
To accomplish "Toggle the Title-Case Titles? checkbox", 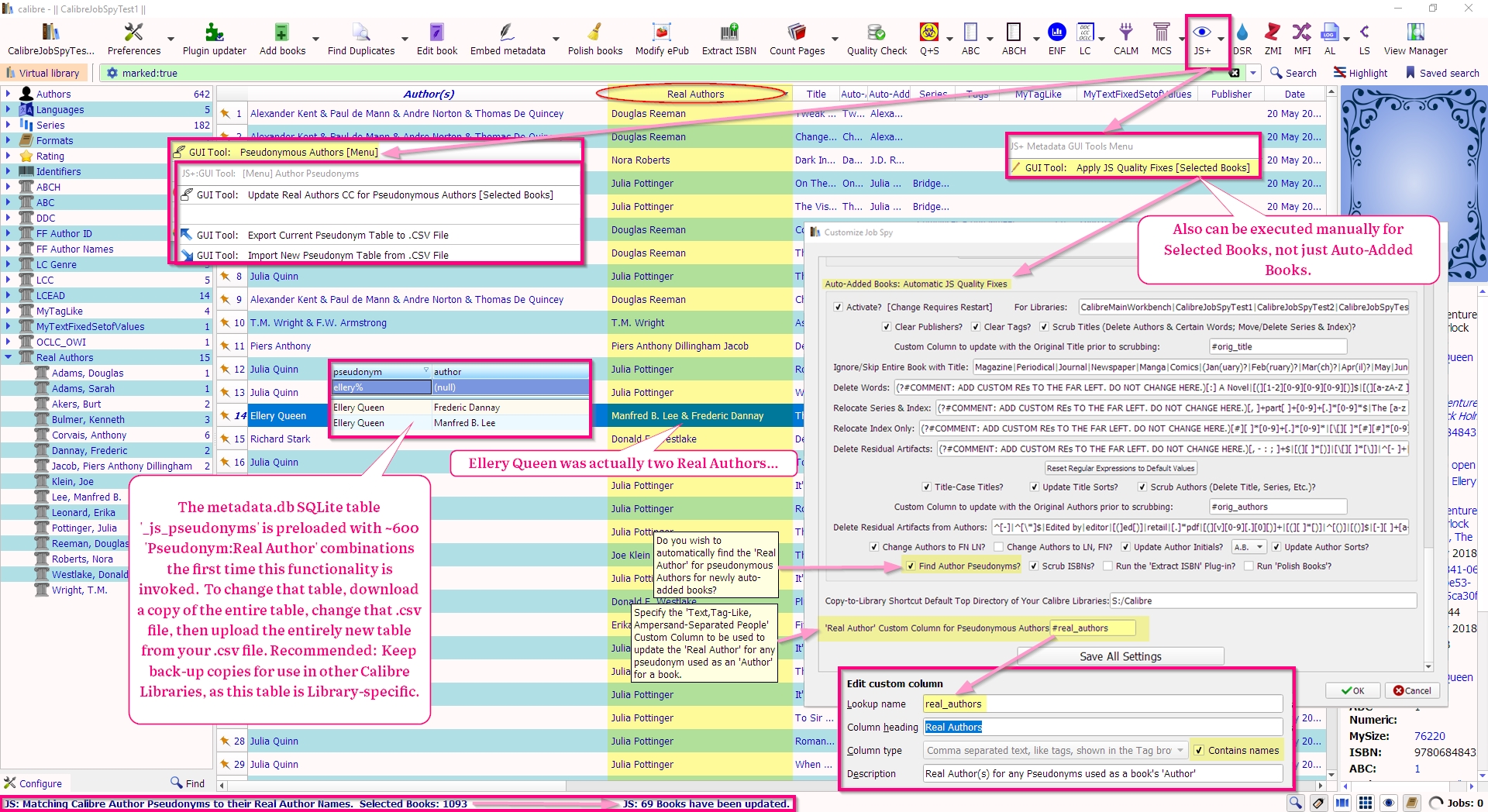I will point(926,487).
